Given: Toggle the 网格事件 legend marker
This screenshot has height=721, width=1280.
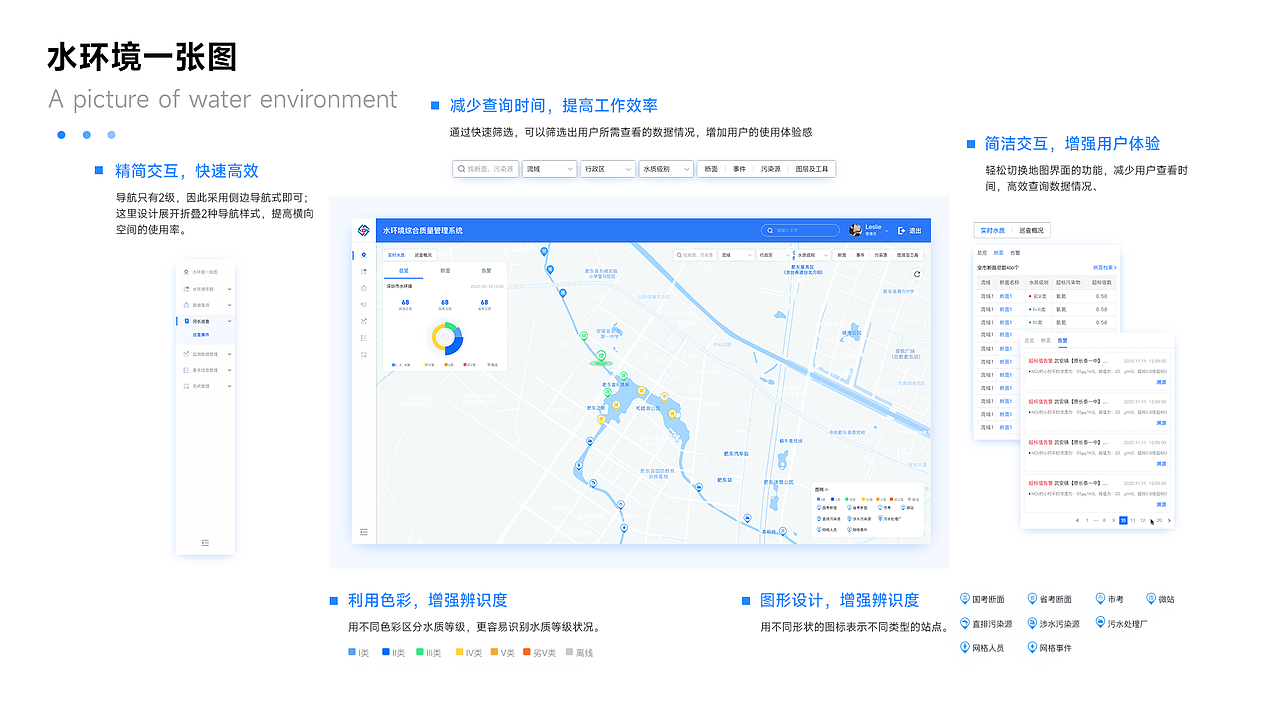Looking at the screenshot, I should point(1032,647).
